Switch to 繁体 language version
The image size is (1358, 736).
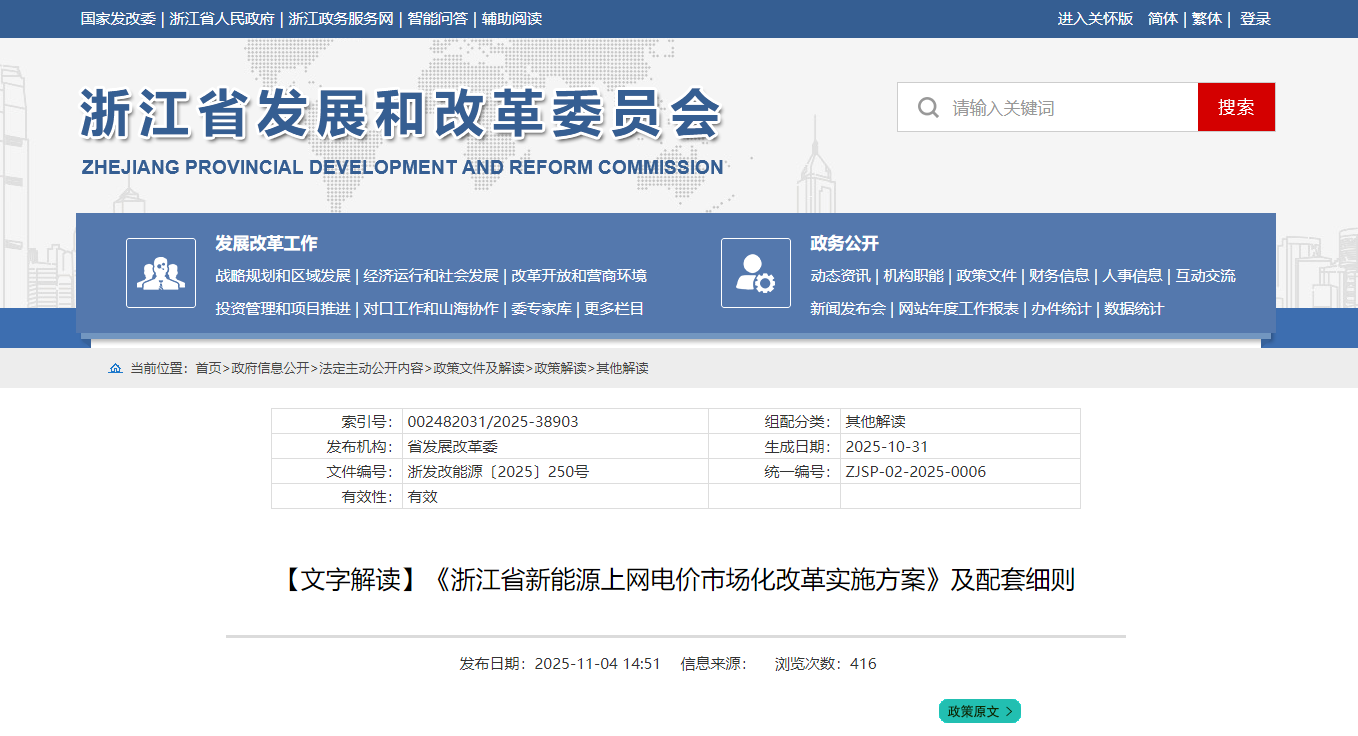(1206, 19)
